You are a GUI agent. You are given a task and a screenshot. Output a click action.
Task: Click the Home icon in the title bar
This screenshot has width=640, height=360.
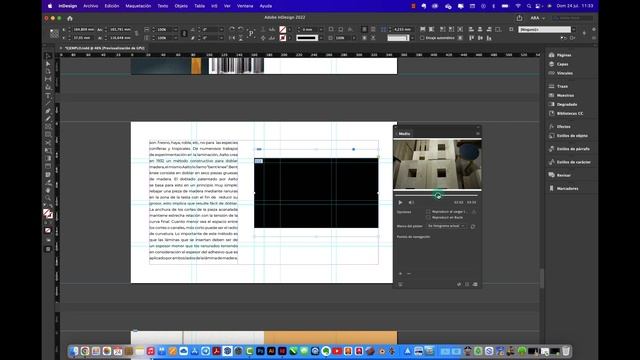(70, 18)
